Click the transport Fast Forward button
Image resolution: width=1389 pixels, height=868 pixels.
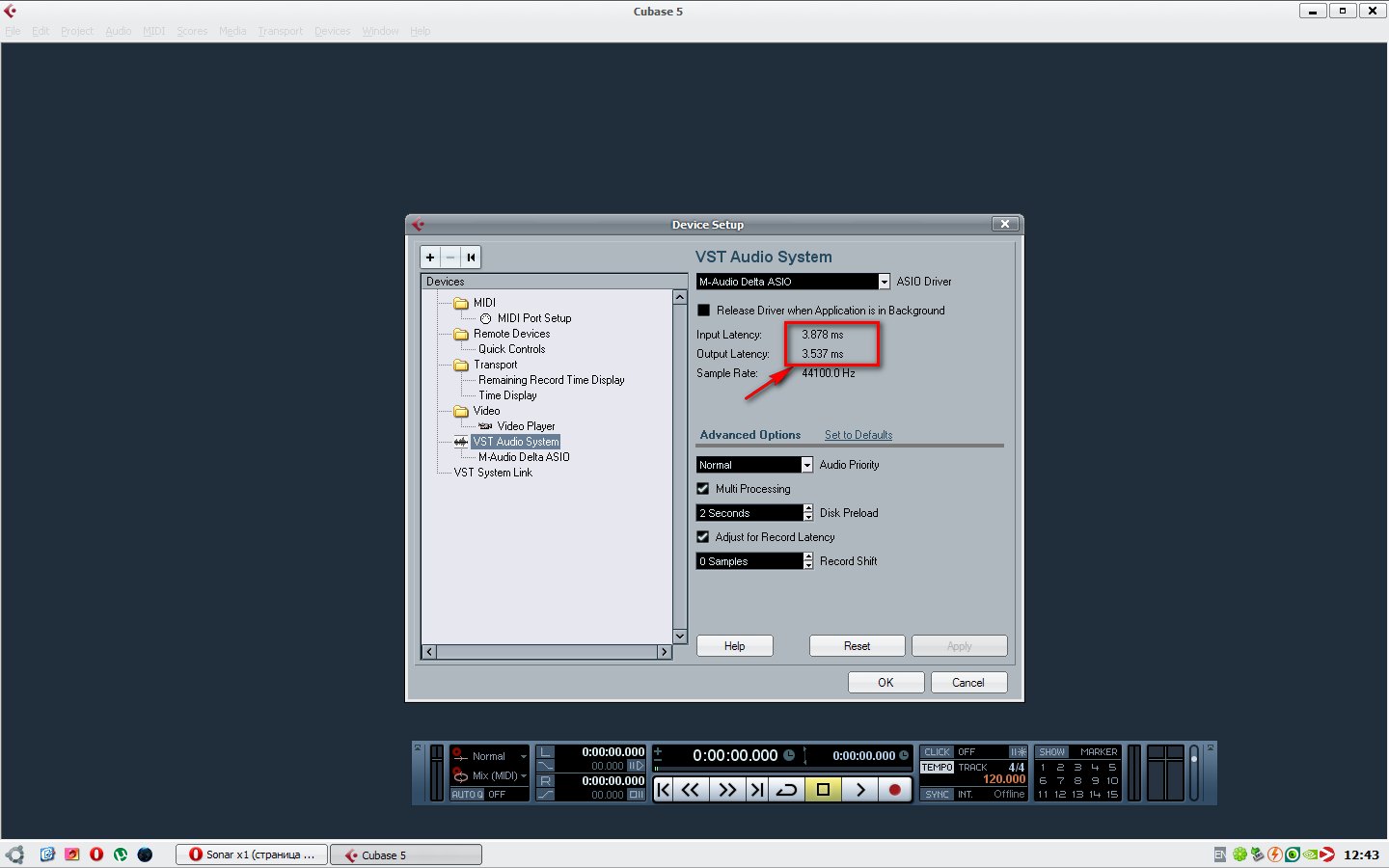(727, 790)
